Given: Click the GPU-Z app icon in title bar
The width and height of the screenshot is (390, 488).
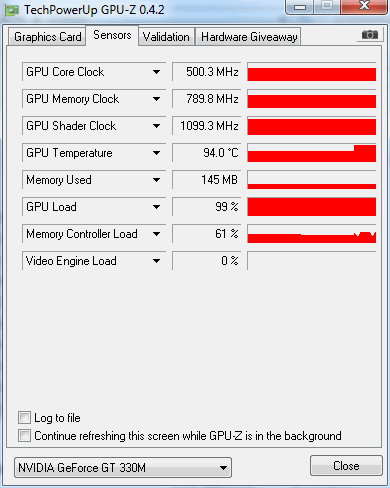Looking at the screenshot, I should (x=12, y=10).
